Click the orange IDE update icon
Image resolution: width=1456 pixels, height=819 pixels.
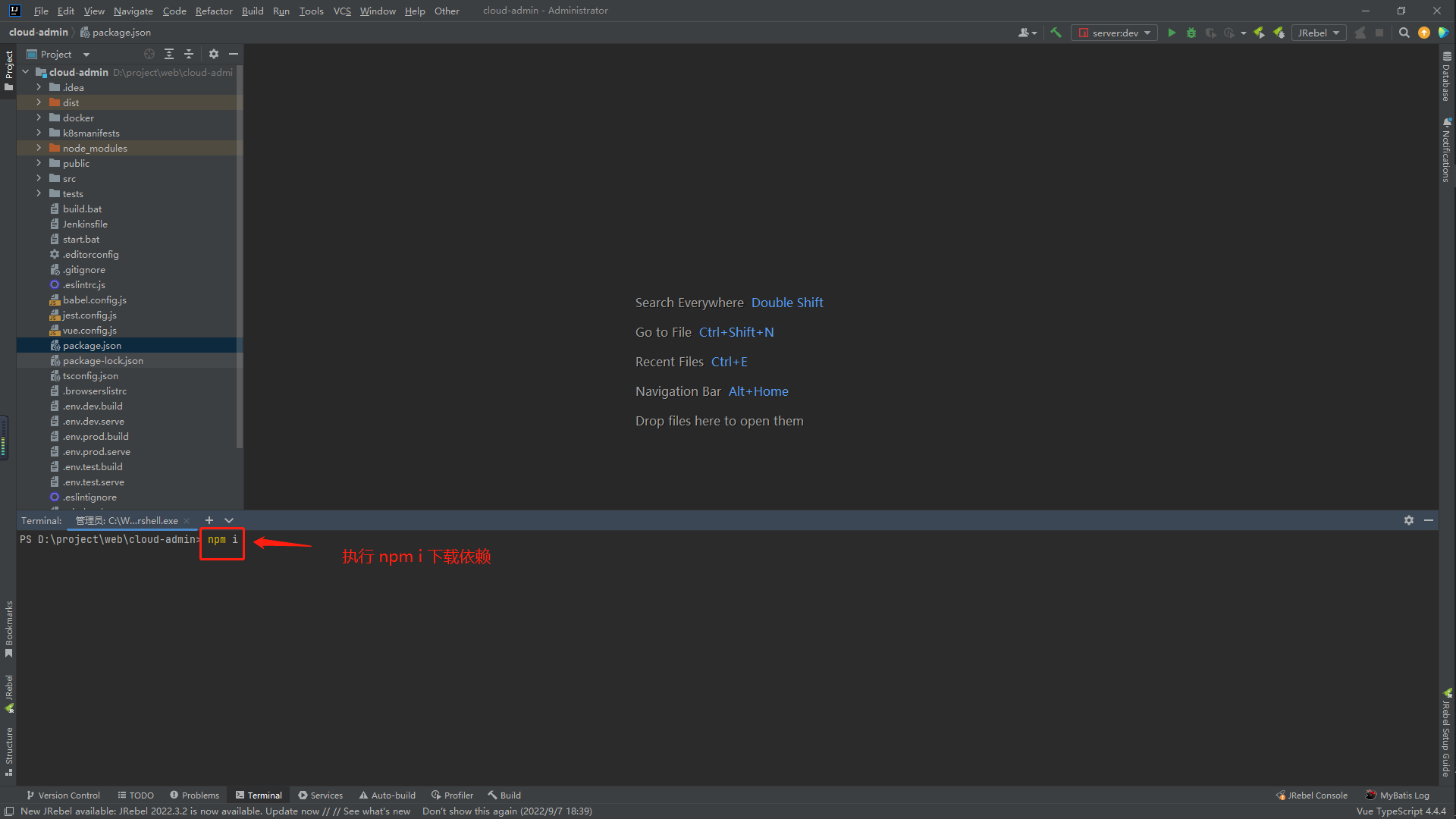point(1424,33)
